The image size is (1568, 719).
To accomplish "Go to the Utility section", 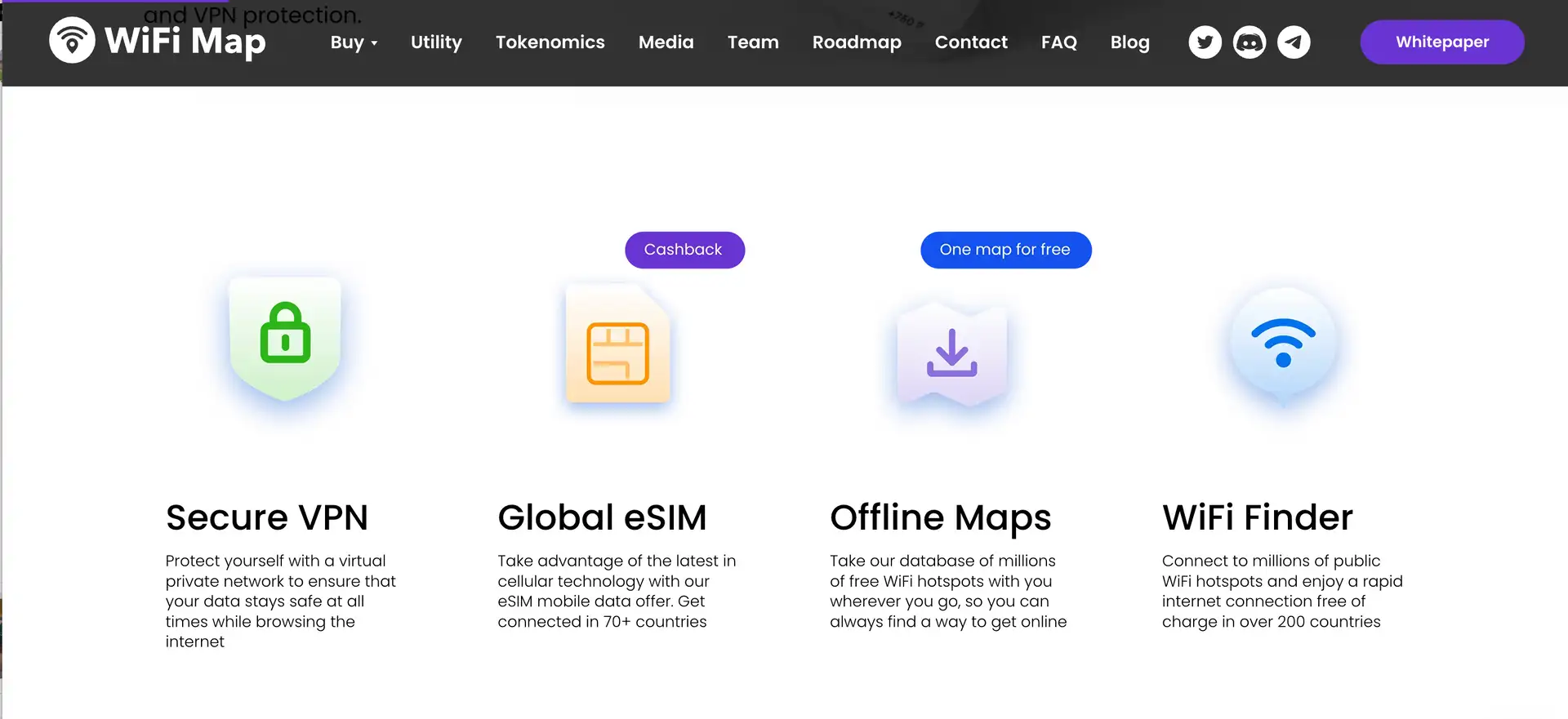I will pyautogui.click(x=436, y=42).
